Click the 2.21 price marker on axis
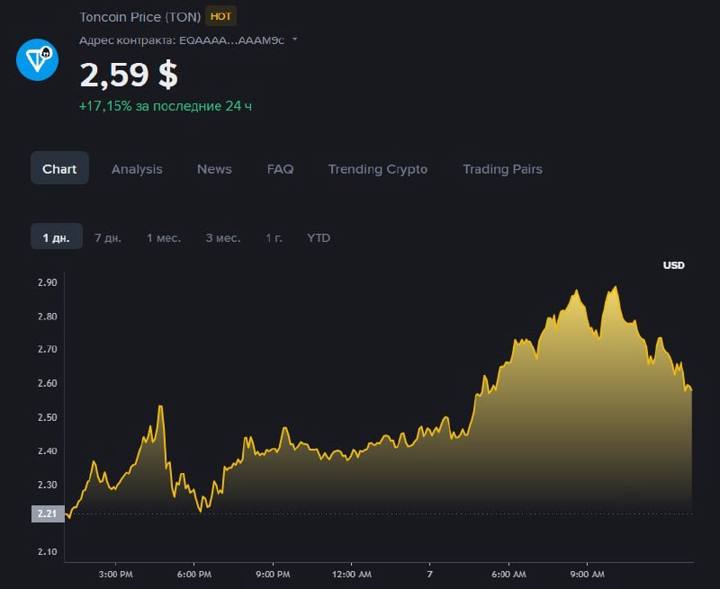Screen dimensions: 720x589 point(48,514)
